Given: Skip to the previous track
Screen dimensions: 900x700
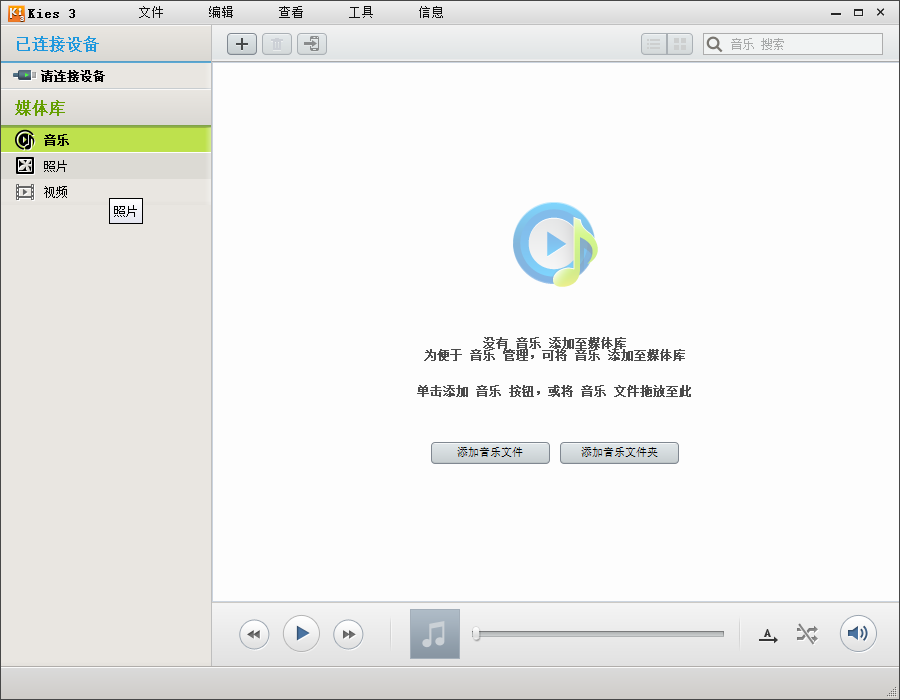Looking at the screenshot, I should coord(254,634).
